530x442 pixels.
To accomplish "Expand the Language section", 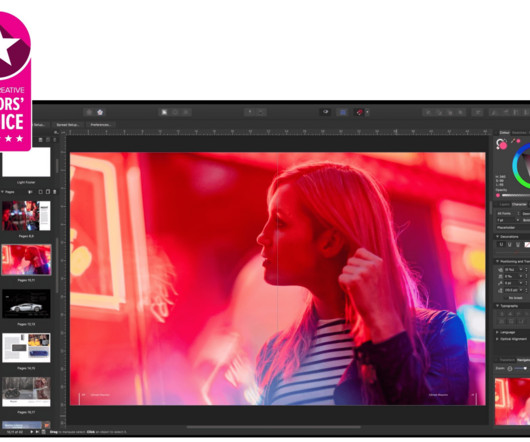I will pyautogui.click(x=497, y=332).
